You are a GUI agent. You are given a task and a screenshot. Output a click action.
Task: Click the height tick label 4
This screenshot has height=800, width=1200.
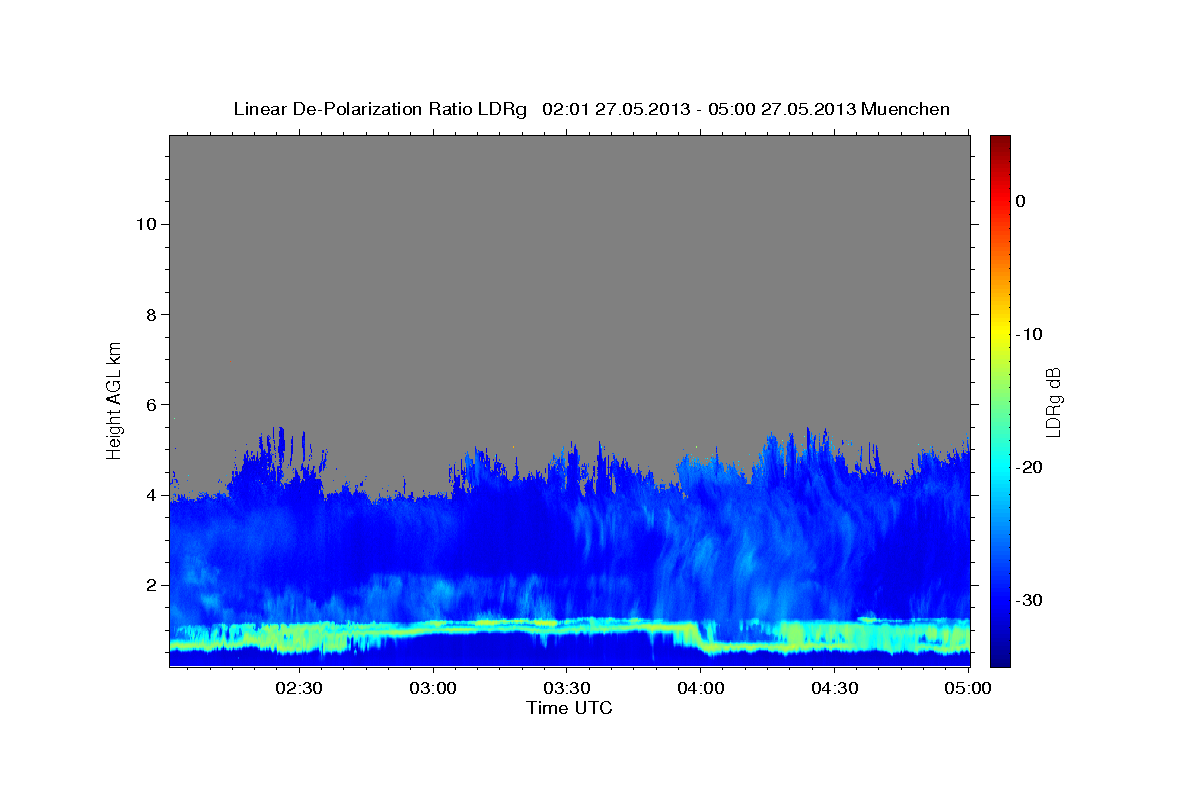pyautogui.click(x=152, y=495)
